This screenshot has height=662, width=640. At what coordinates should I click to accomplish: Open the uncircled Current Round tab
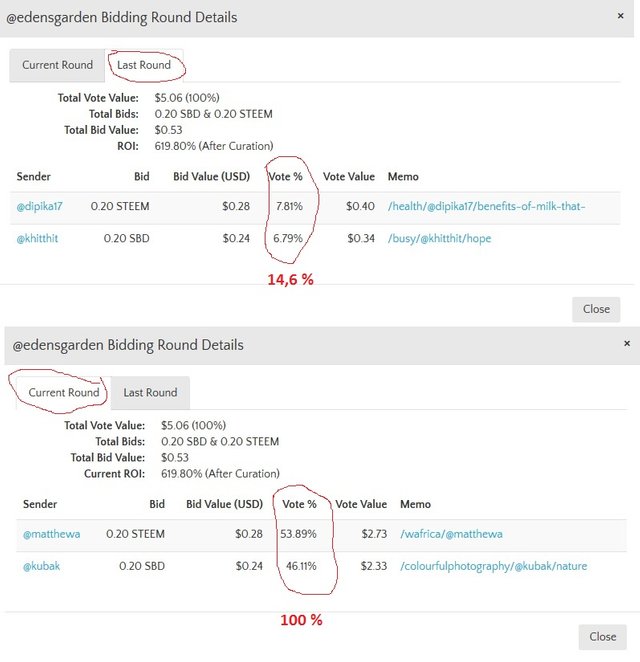click(57, 65)
